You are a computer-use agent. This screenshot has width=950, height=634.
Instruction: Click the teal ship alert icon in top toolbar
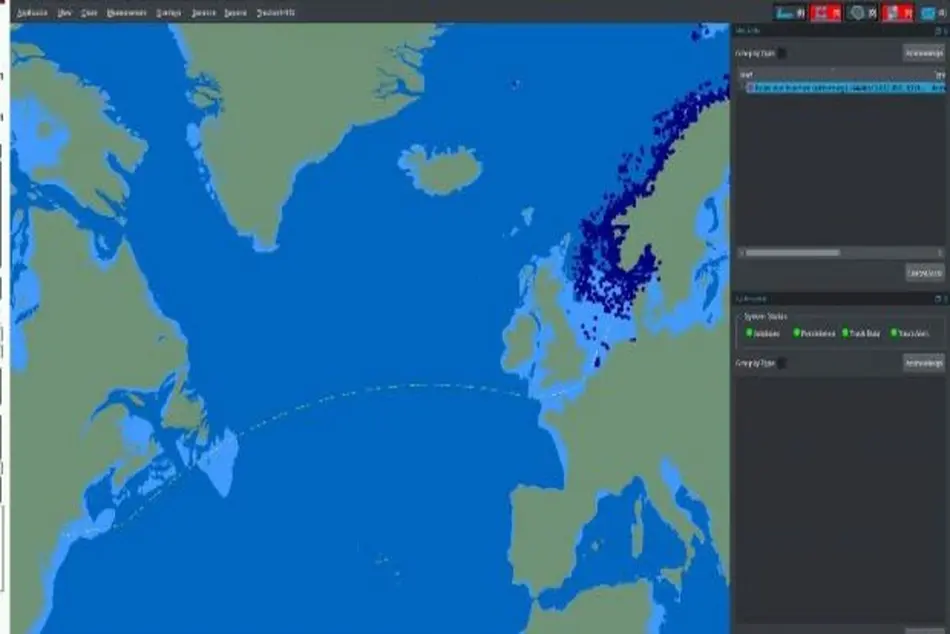pyautogui.click(x=785, y=12)
